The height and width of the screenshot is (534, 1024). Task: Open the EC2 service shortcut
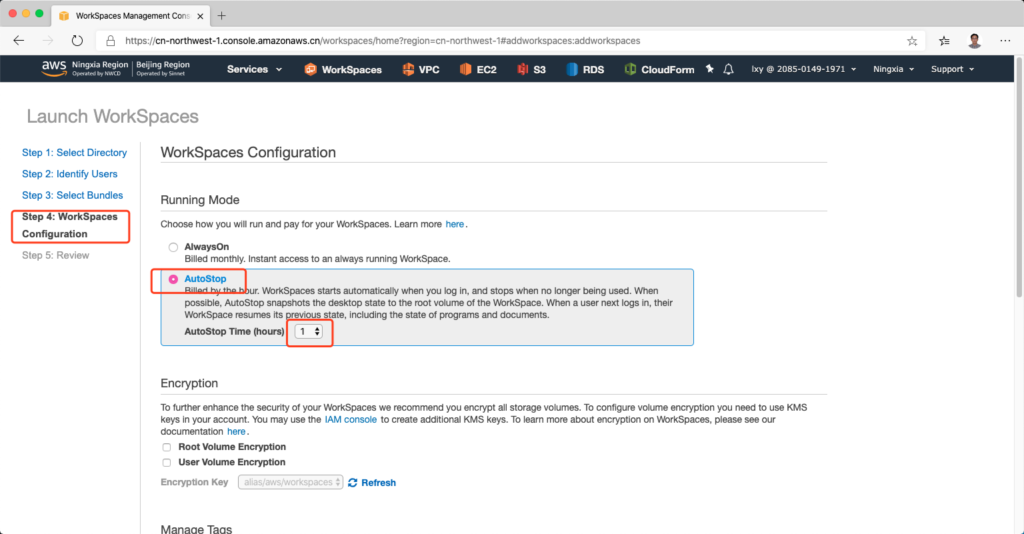coord(467,70)
